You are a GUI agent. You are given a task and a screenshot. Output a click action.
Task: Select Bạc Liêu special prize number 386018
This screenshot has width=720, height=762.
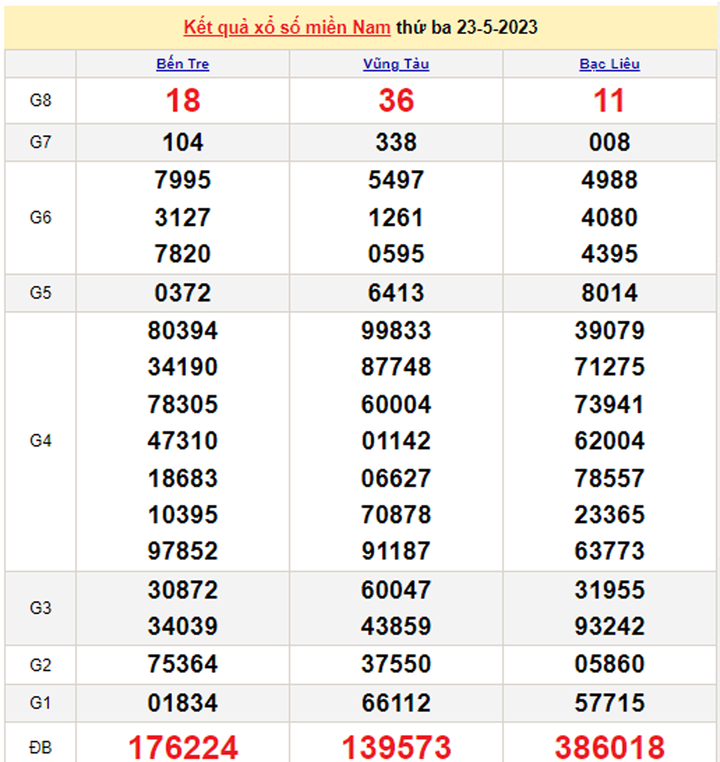click(x=609, y=746)
